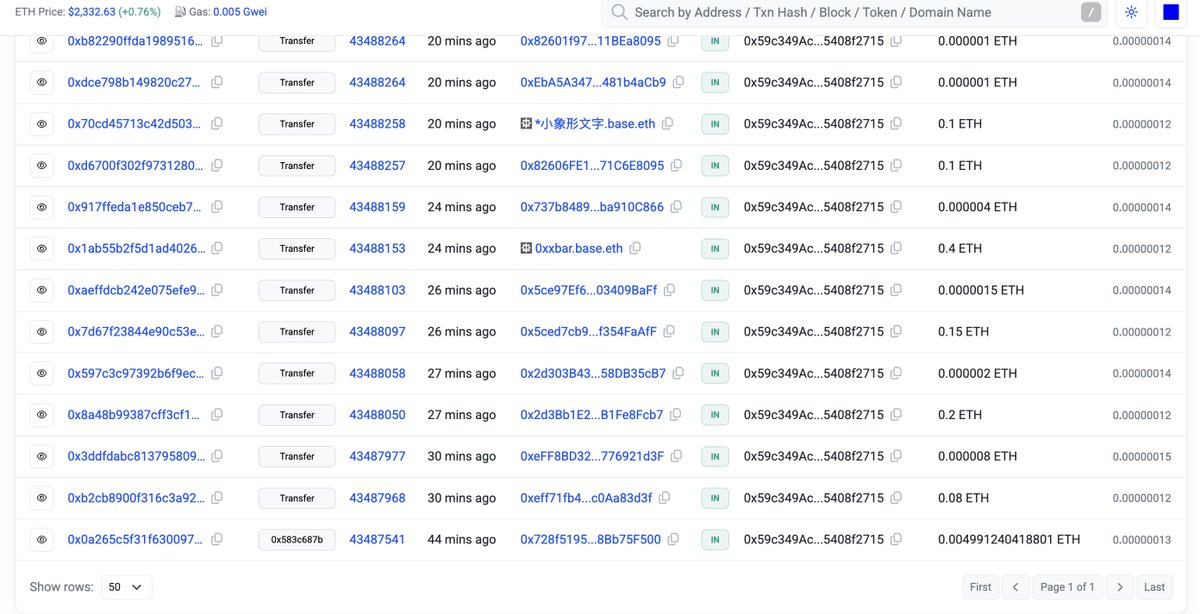Image resolution: width=1200 pixels, height=614 pixels.
Task: Preview transaction 0x917ffeda1e850ceb7 with eye icon
Action: click(x=41, y=207)
